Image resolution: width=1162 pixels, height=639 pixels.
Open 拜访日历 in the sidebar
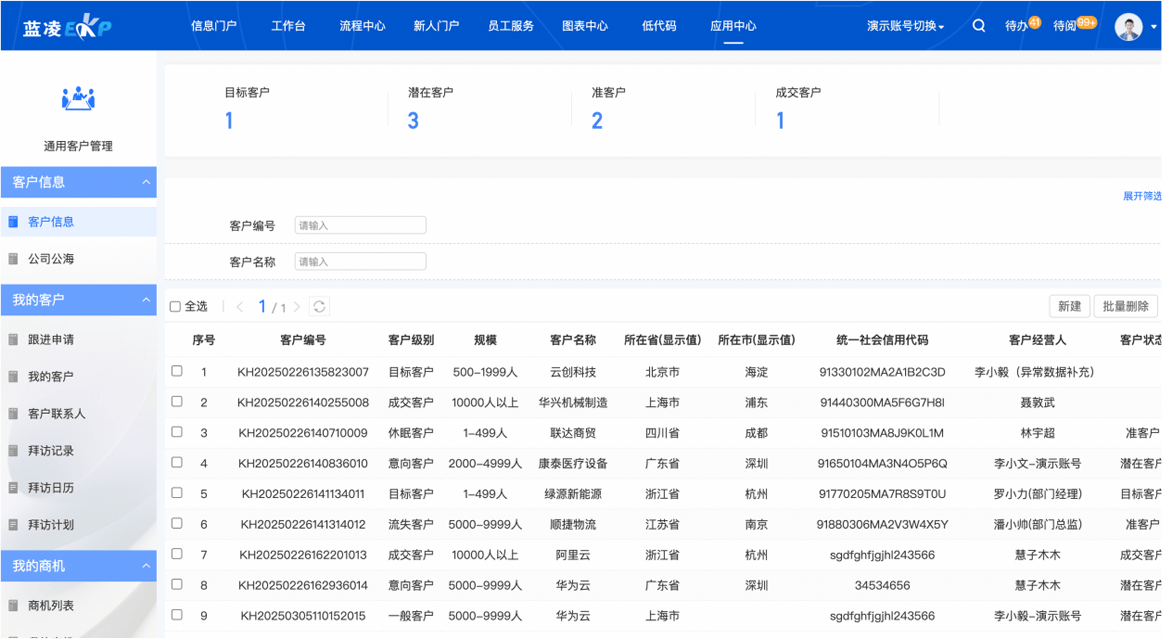[x=51, y=488]
